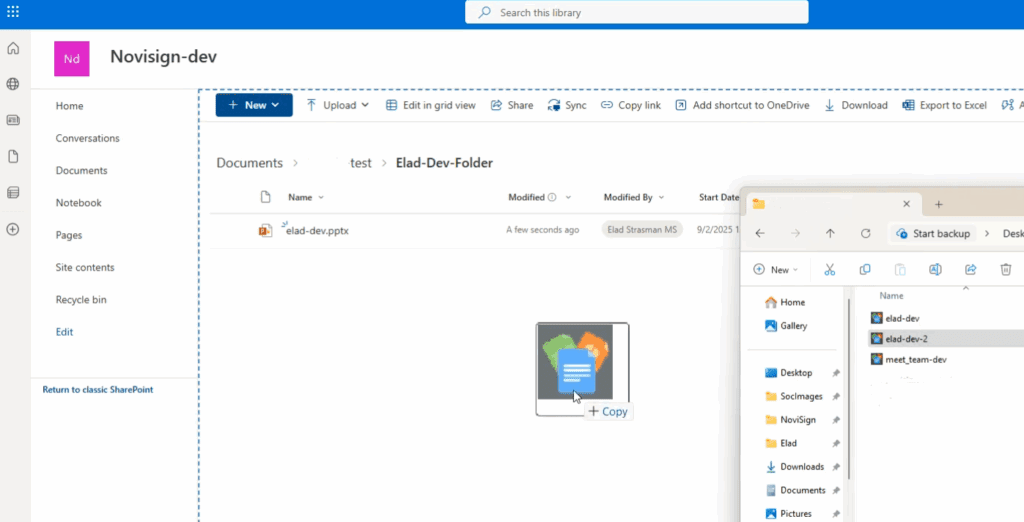This screenshot has height=522, width=1024.
Task: Click Copy link
Action: point(631,105)
